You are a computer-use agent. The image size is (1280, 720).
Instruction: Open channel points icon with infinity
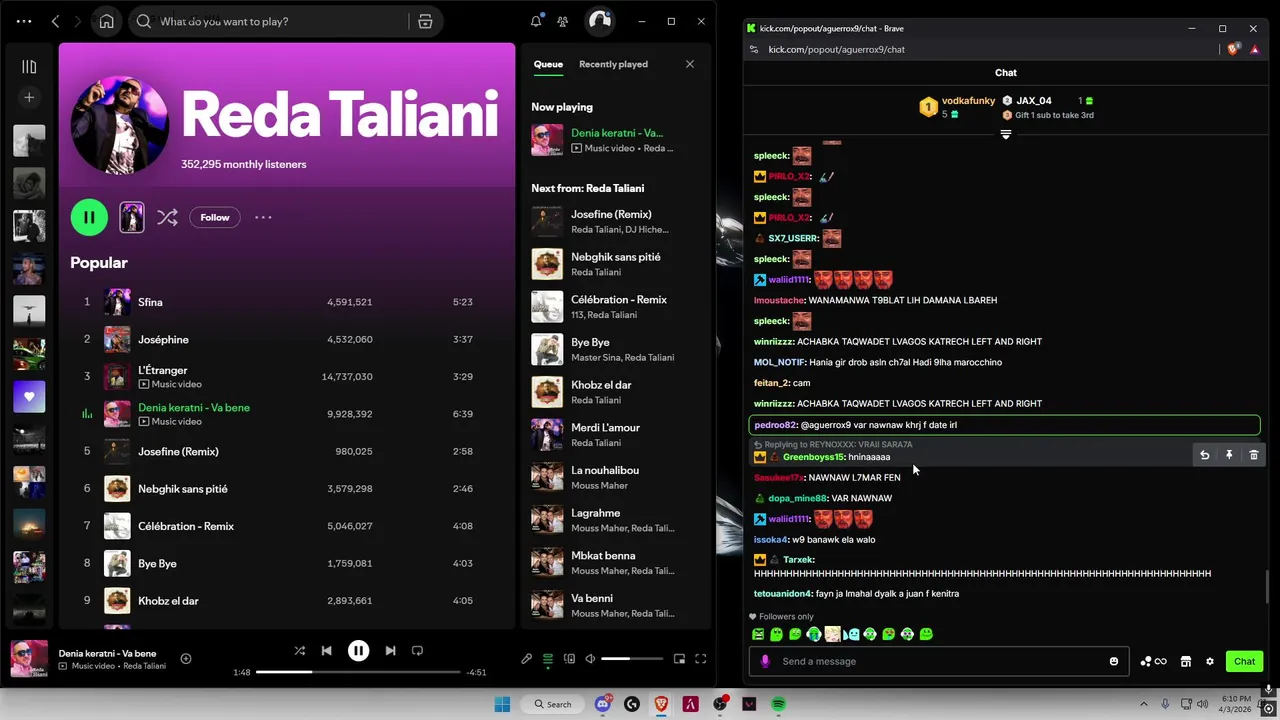coord(1153,661)
